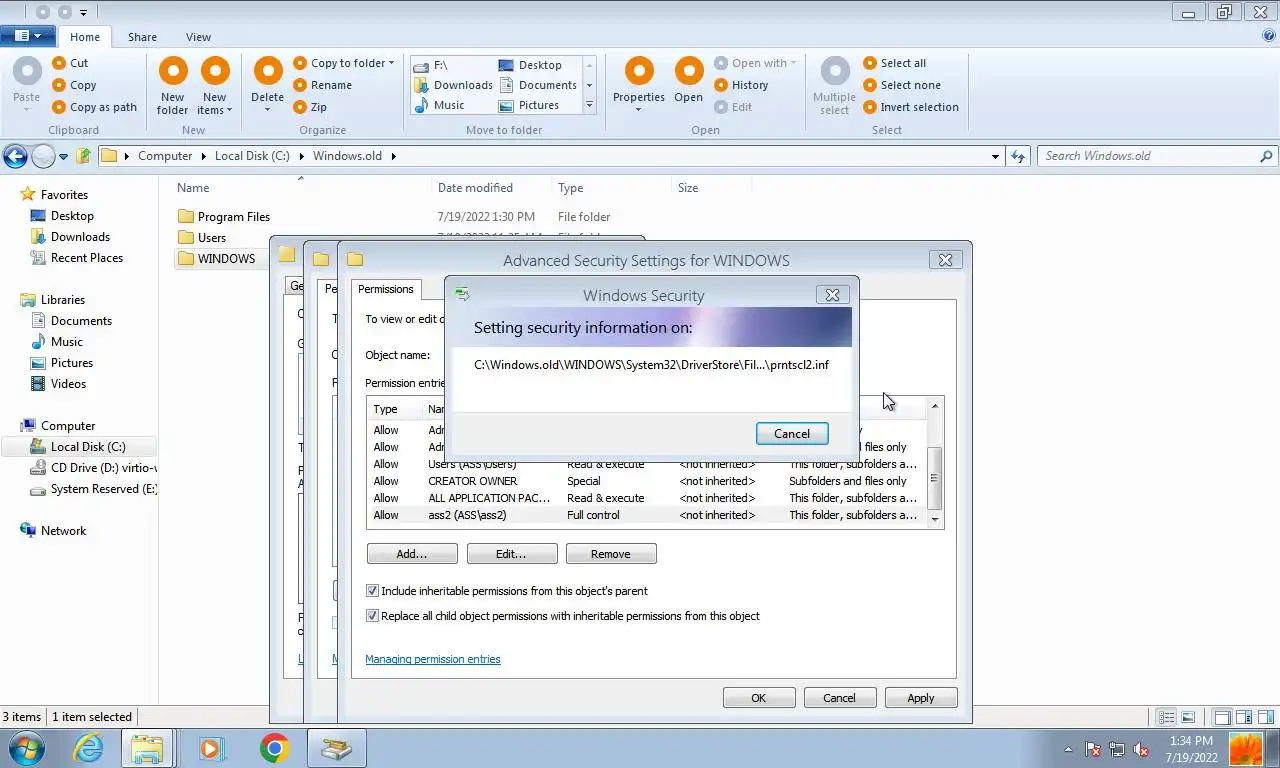Switch to the View ribbon tab
The image size is (1280, 768).
point(198,37)
